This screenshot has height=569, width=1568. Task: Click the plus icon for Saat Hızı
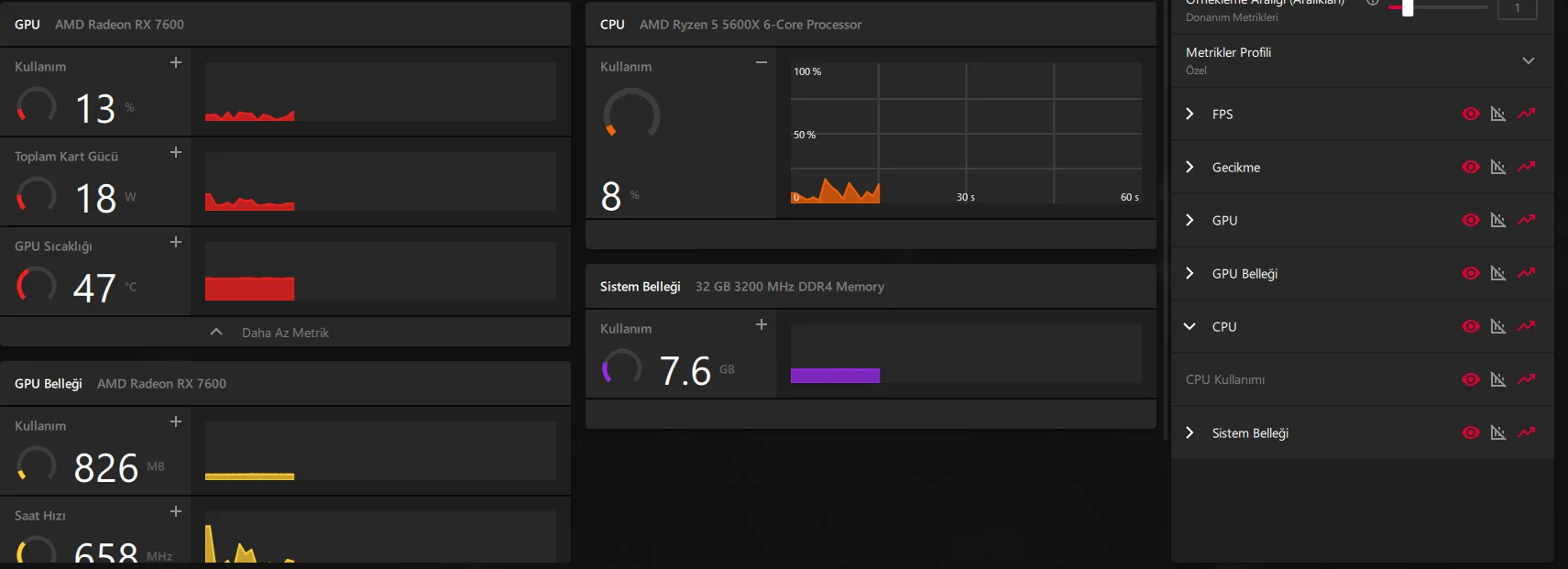click(x=176, y=511)
